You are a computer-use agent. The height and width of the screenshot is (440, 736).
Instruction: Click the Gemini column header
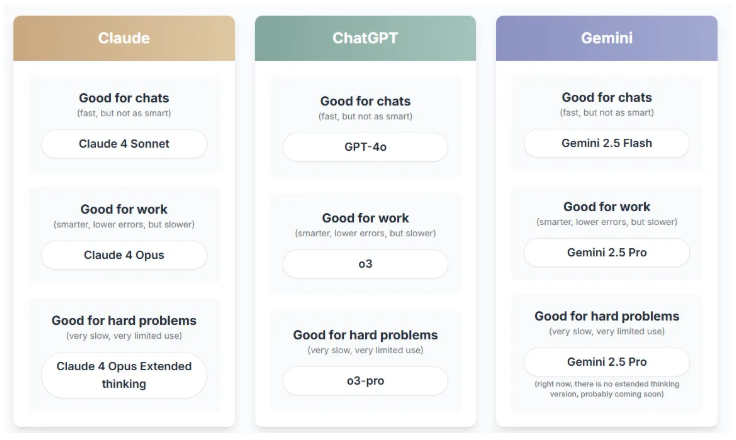[606, 38]
